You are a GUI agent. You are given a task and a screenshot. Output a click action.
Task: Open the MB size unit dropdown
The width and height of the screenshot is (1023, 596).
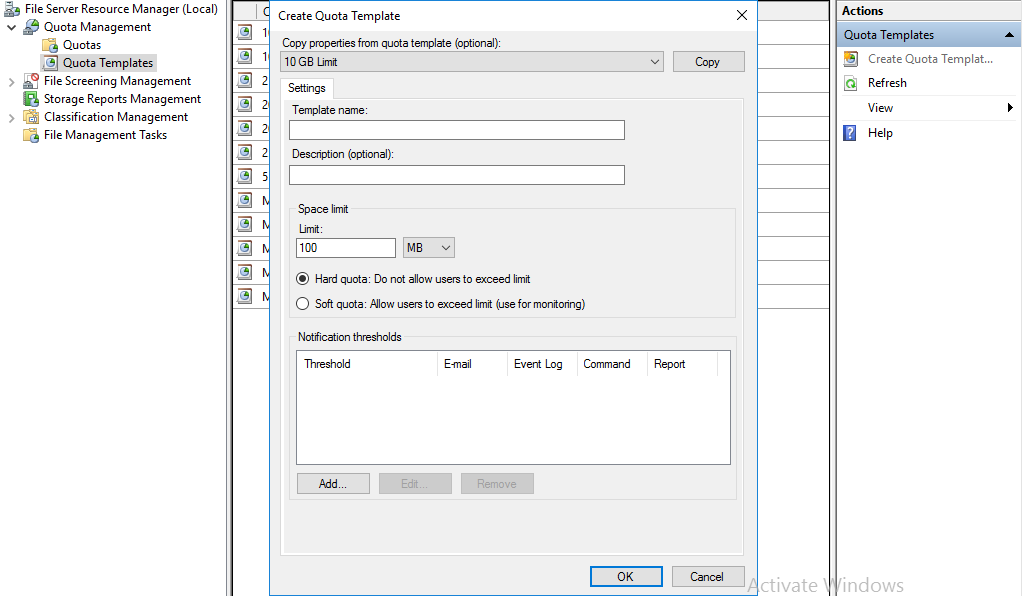(429, 247)
